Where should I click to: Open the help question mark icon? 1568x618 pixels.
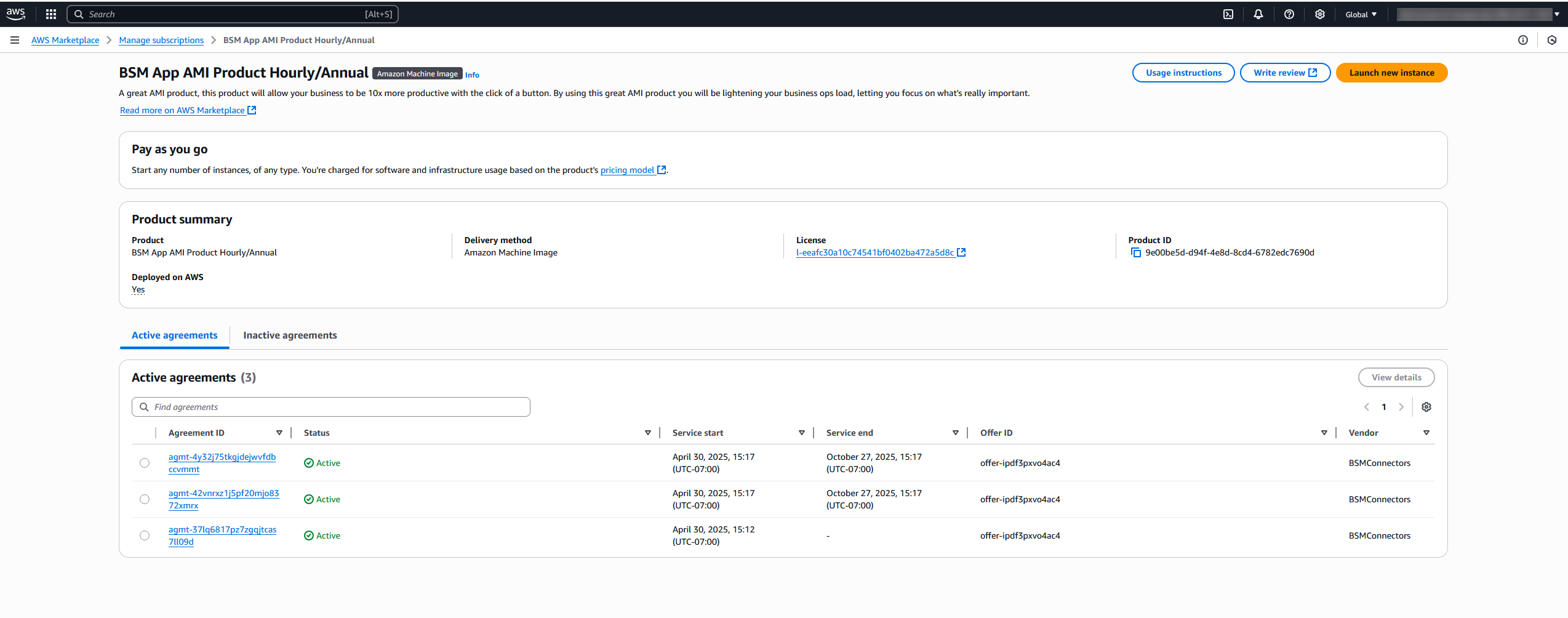[1289, 14]
